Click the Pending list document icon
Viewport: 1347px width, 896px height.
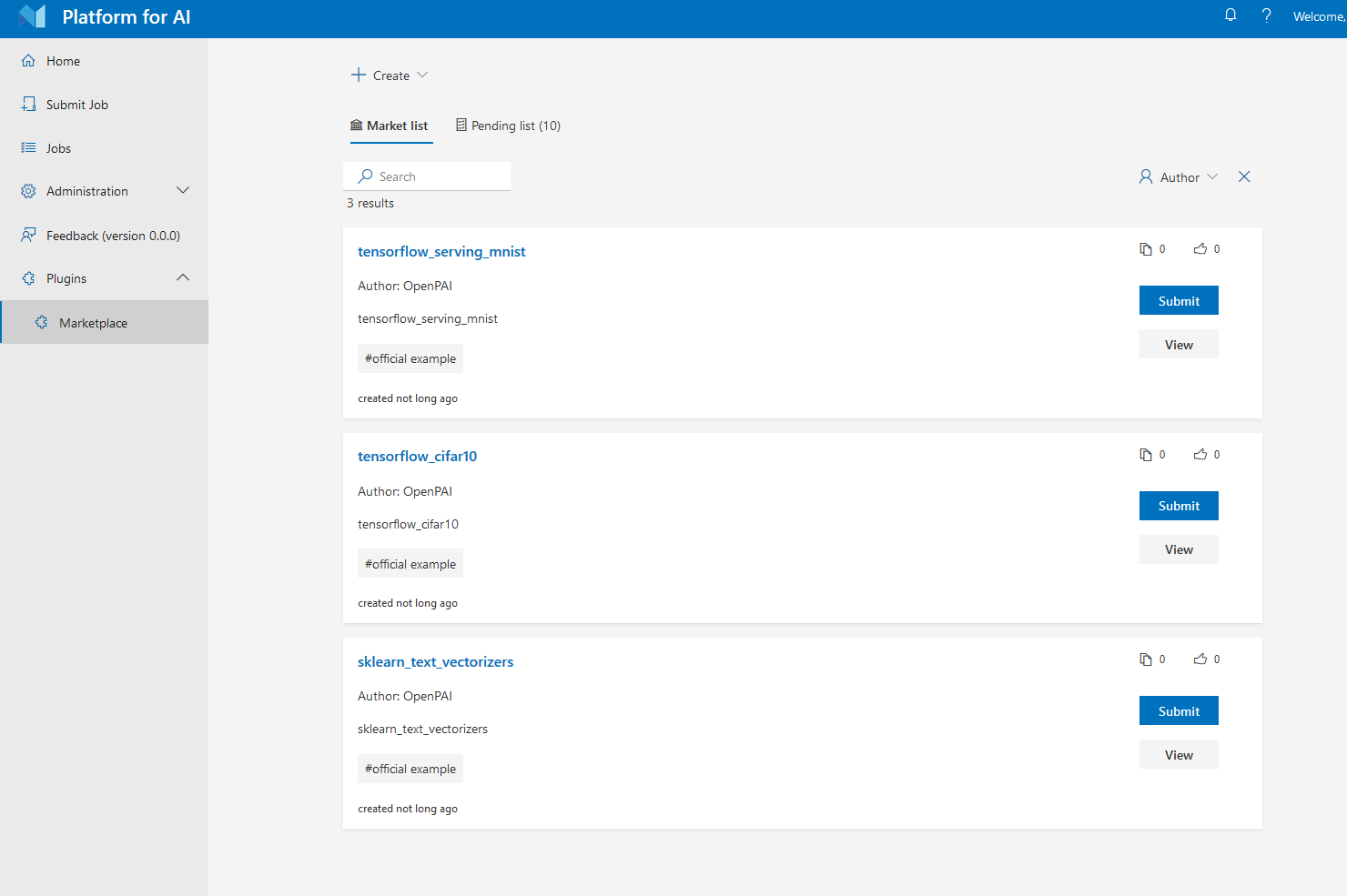[461, 126]
